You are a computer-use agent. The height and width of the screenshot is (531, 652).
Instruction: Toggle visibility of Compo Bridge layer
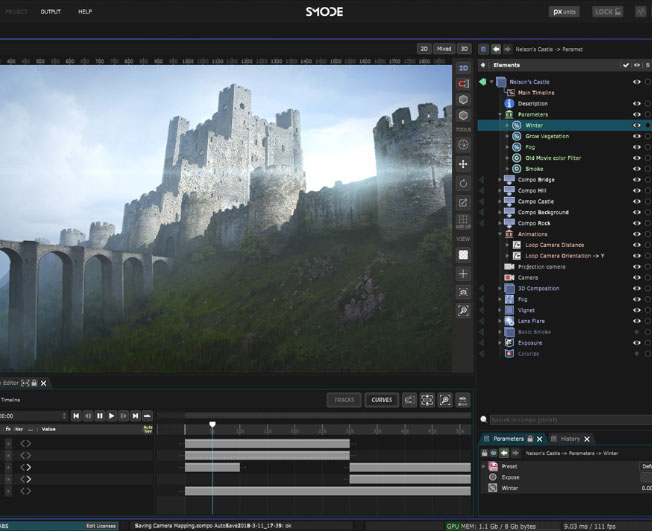click(x=635, y=180)
